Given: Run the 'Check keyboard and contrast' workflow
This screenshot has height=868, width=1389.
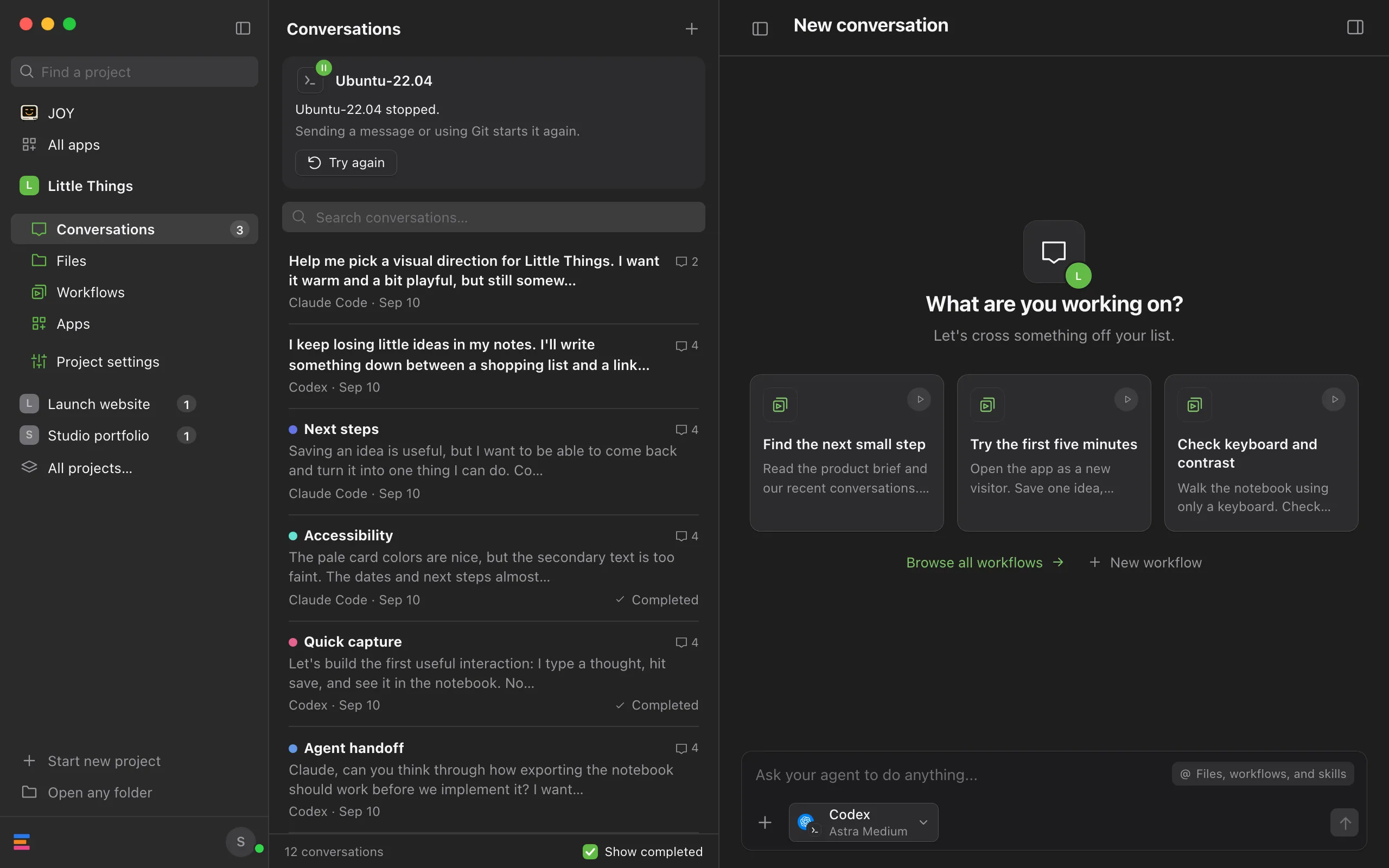Looking at the screenshot, I should click(1334, 400).
